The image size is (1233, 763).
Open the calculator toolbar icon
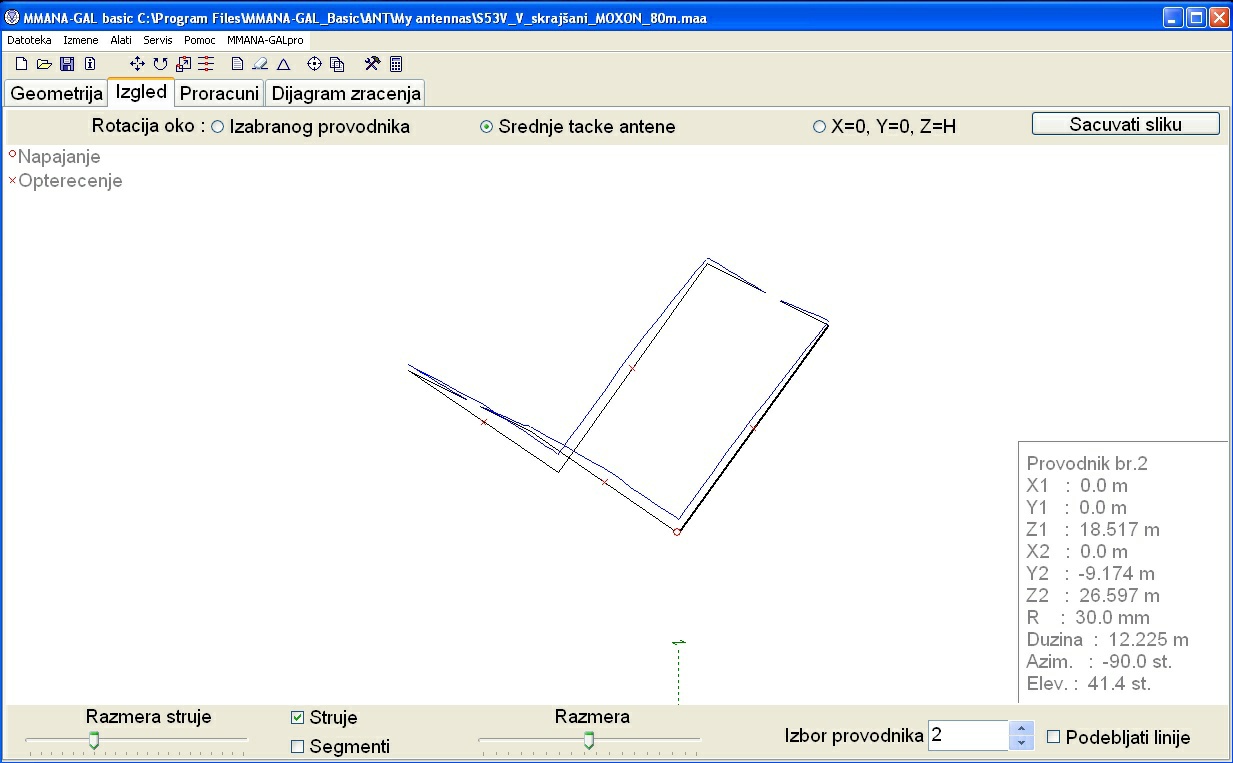(396, 64)
